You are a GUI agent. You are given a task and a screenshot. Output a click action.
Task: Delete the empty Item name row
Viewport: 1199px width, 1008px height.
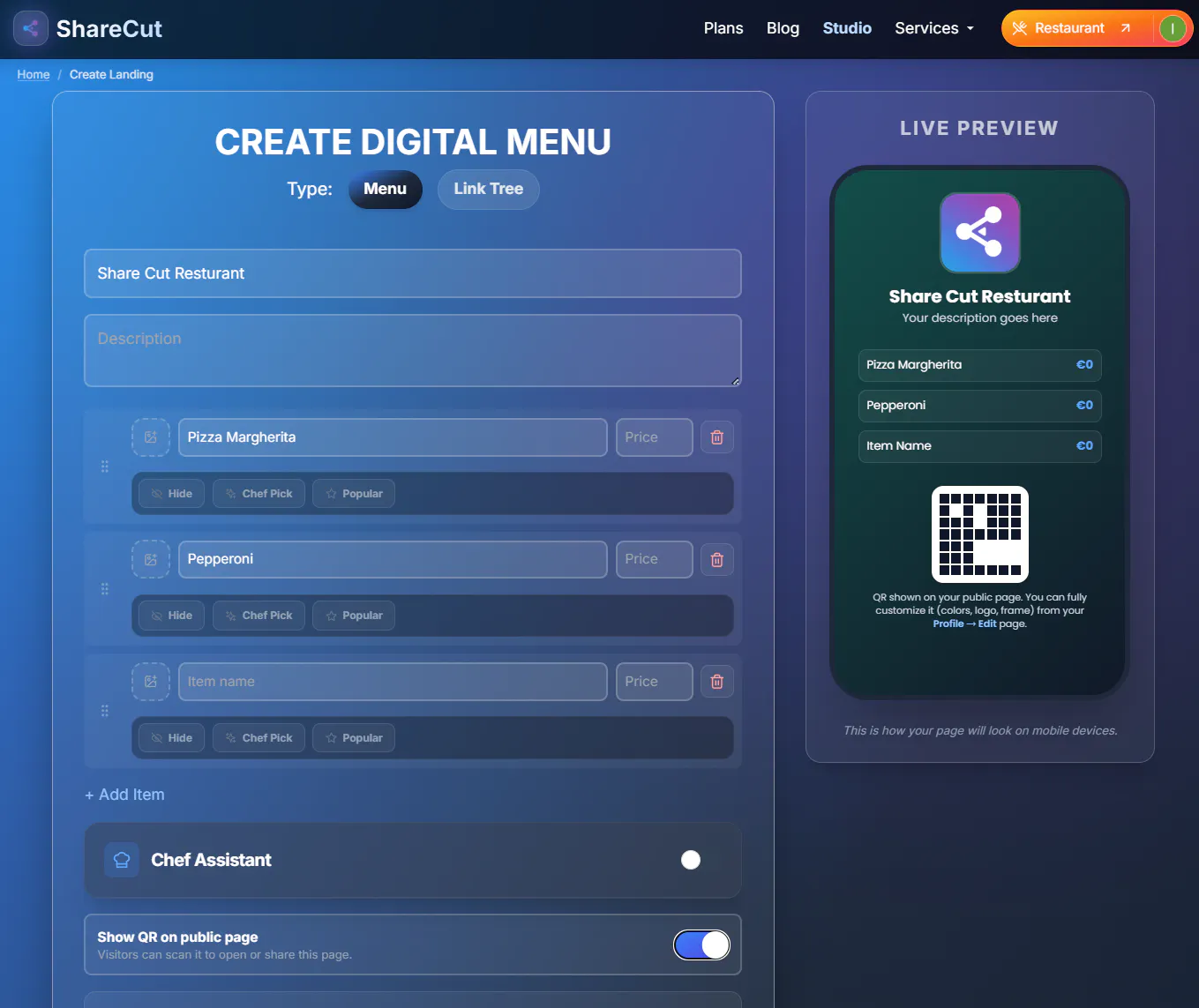tap(717, 682)
